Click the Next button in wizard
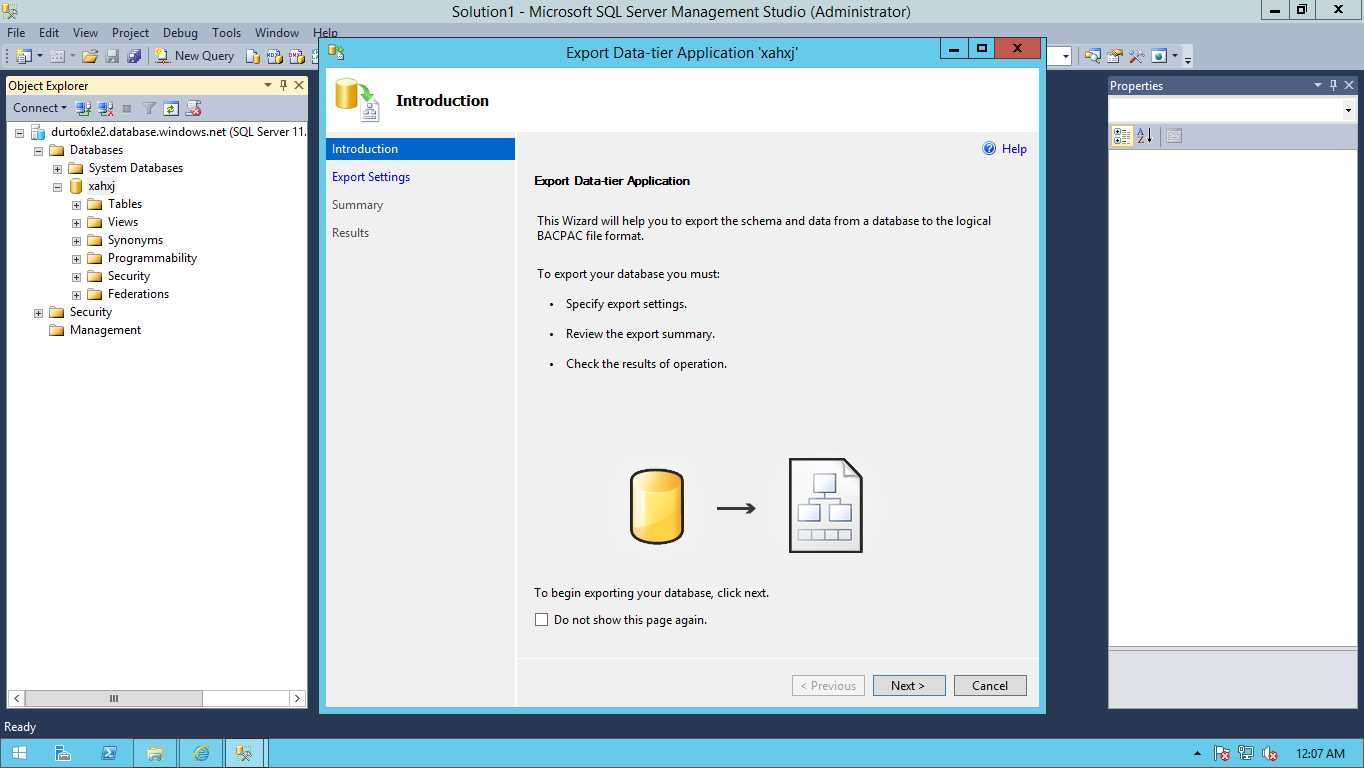This screenshot has width=1364, height=768. point(909,685)
